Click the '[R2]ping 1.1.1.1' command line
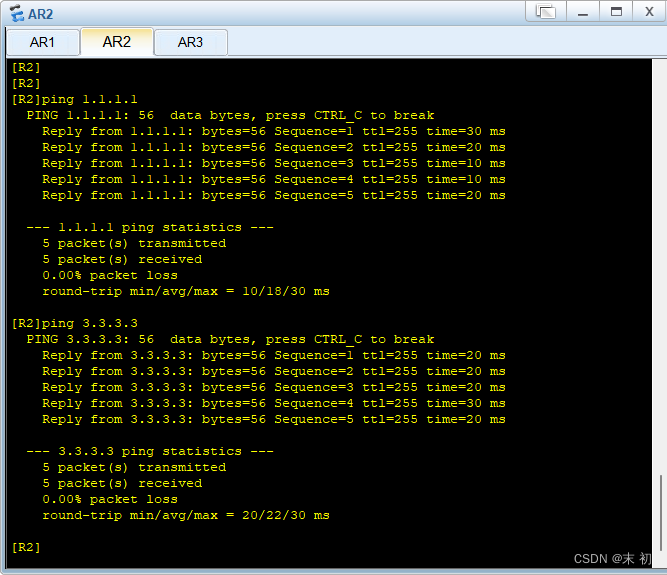The image size is (667, 575). [x=75, y=100]
